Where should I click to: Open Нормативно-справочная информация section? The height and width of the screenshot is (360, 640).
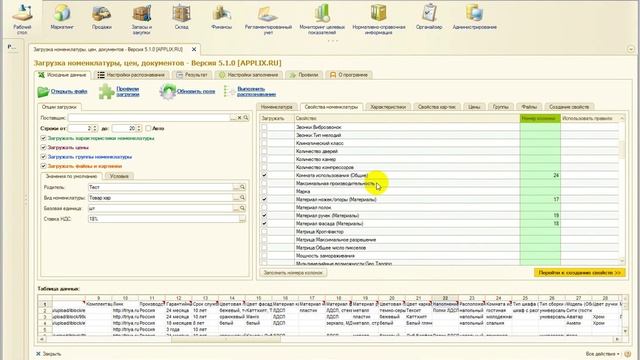tap(379, 19)
